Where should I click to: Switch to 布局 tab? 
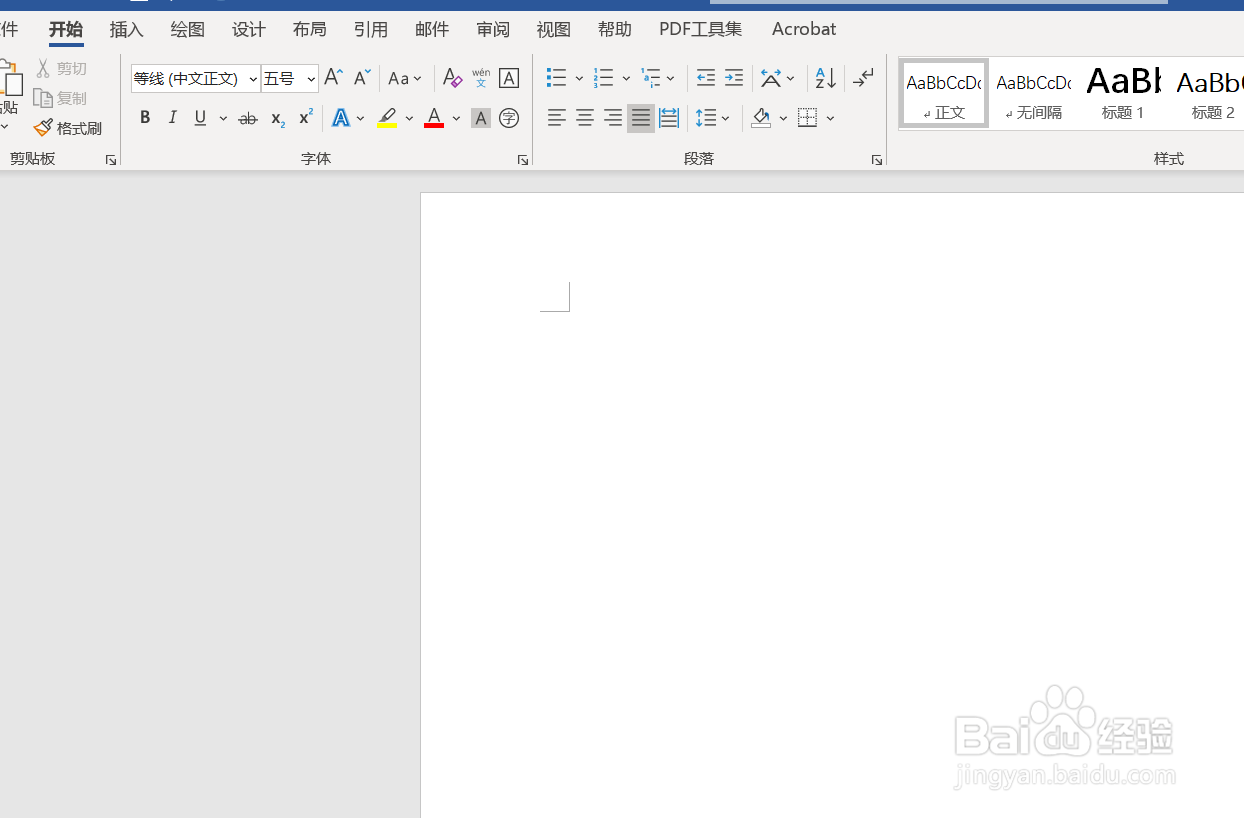(310, 29)
